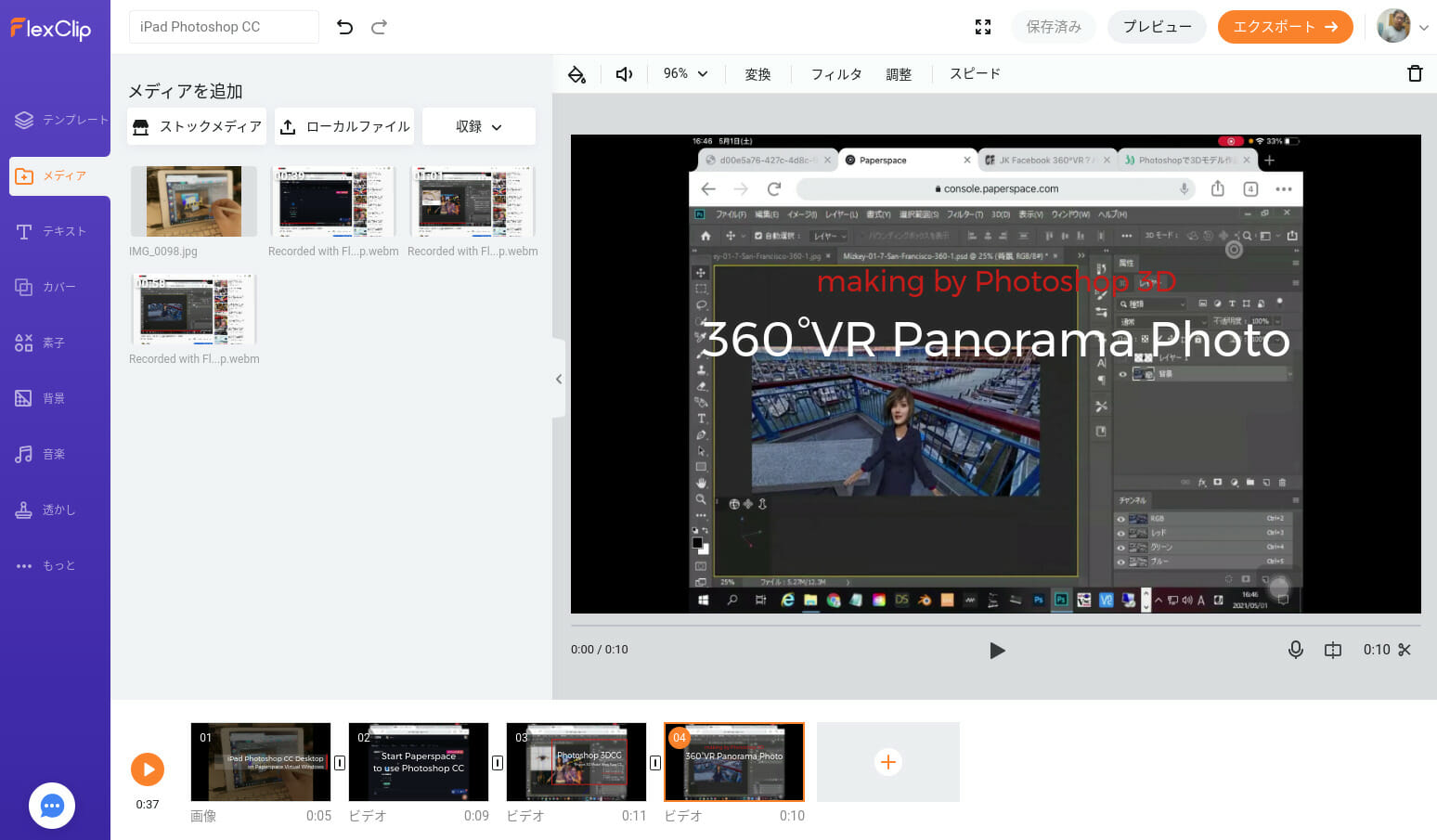Open the メディア sidebar section
The width and height of the screenshot is (1437, 840).
tap(59, 175)
